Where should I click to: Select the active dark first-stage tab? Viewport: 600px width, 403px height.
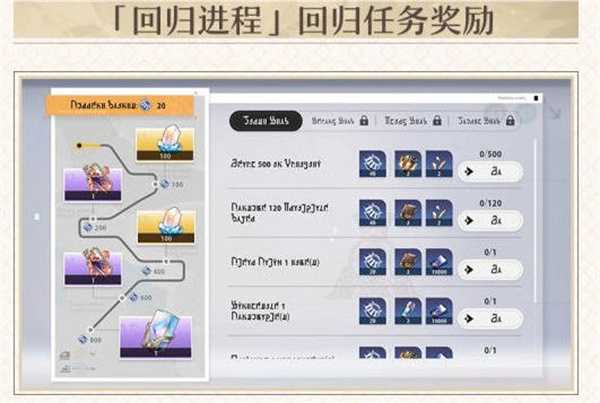(x=266, y=121)
